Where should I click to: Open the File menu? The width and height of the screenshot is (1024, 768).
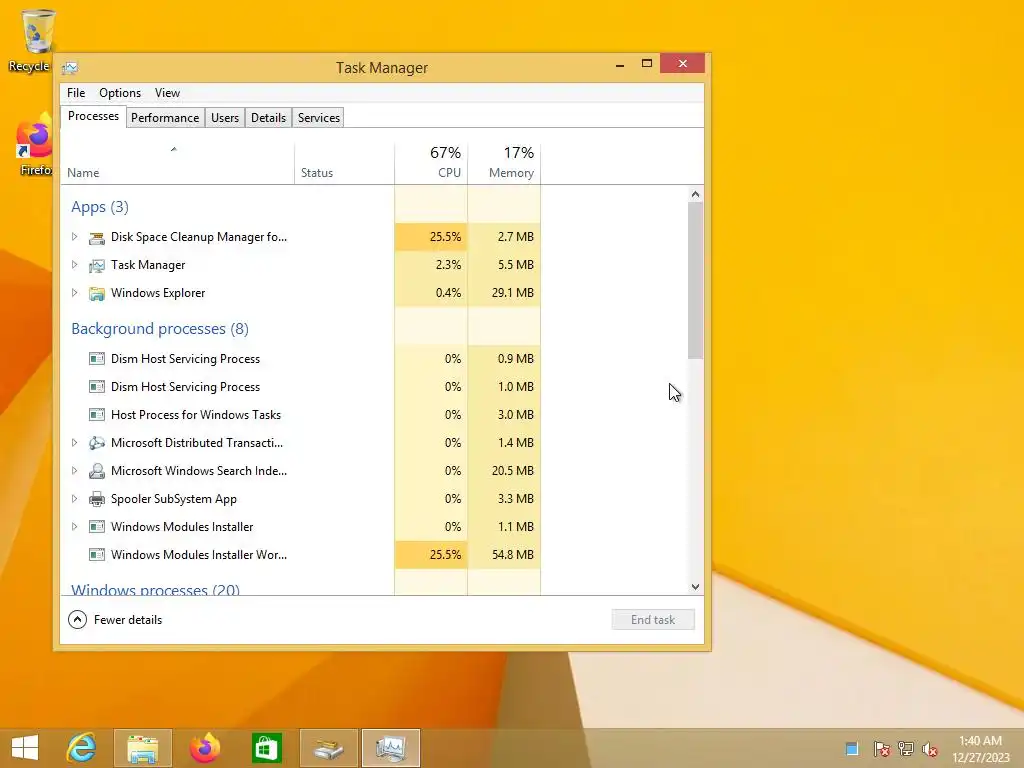76,93
